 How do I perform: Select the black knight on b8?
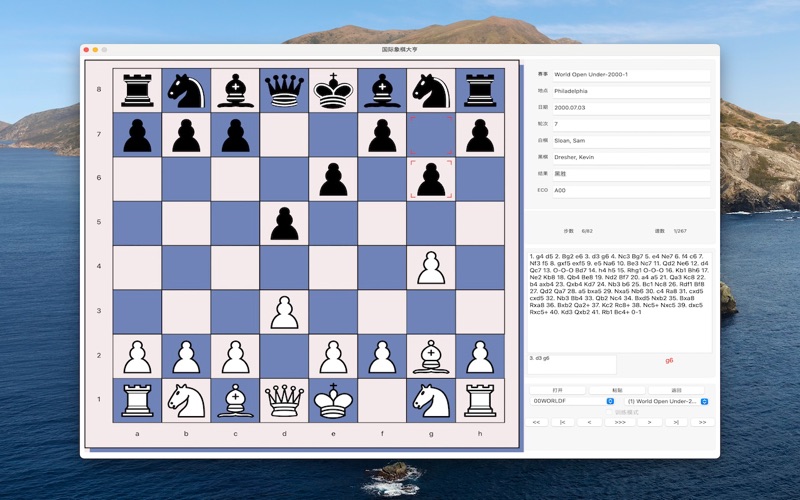point(186,90)
